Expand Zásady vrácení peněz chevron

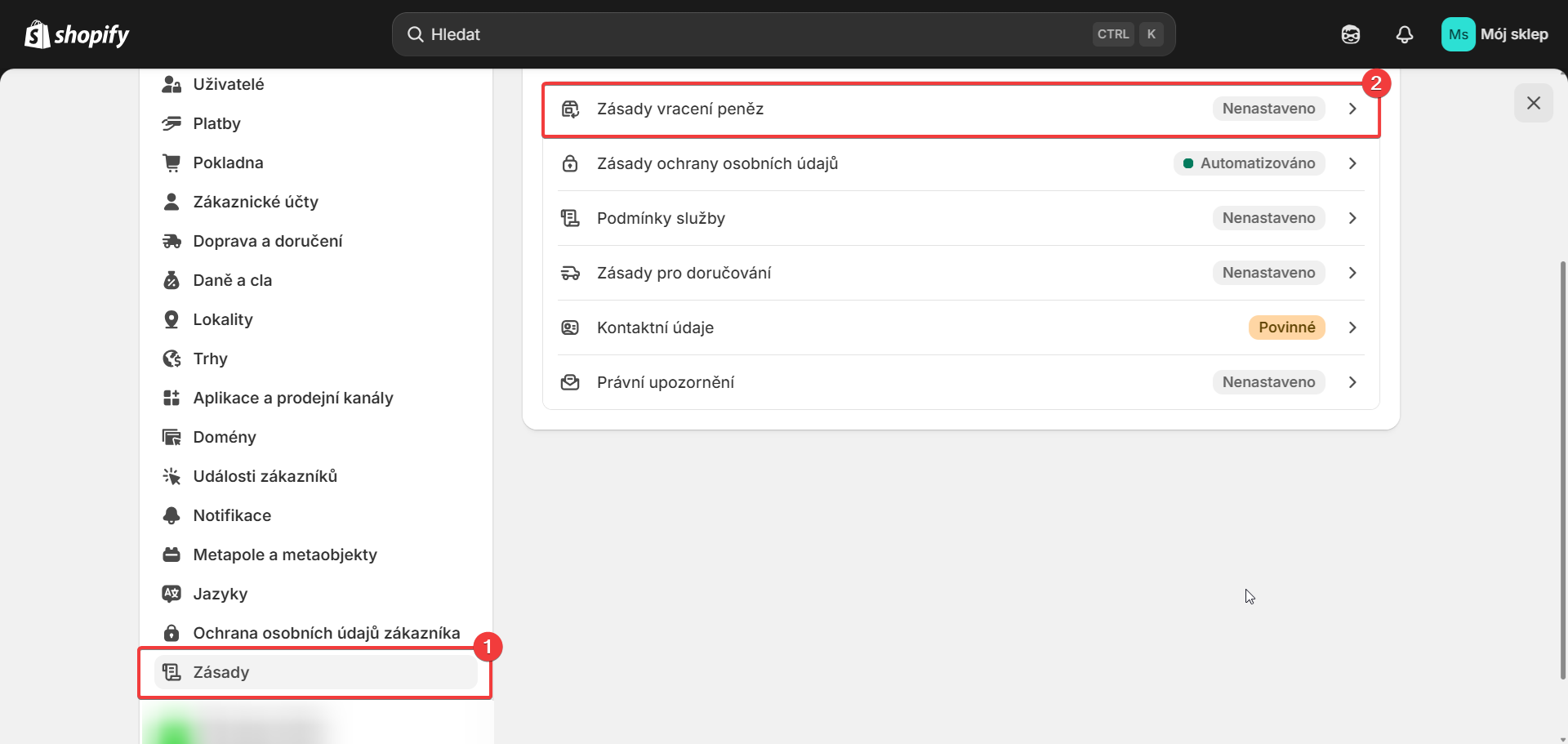[x=1352, y=109]
